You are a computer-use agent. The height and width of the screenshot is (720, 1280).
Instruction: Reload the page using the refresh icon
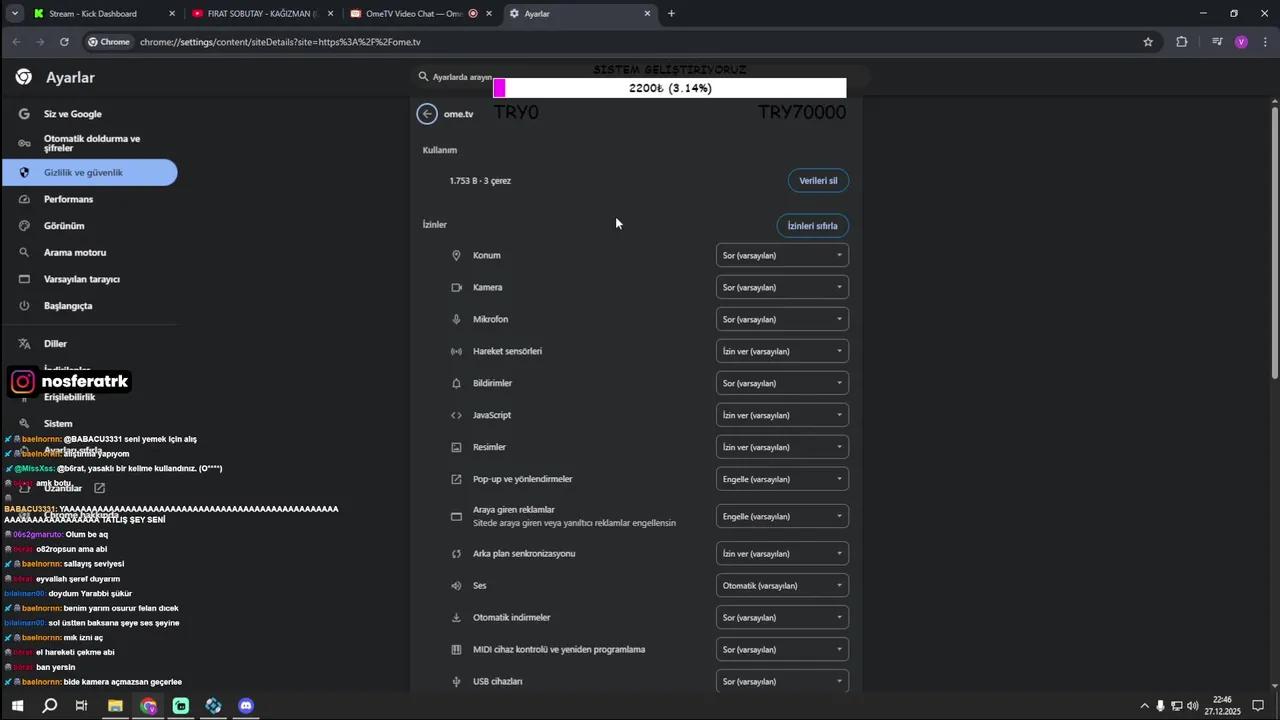tap(64, 42)
